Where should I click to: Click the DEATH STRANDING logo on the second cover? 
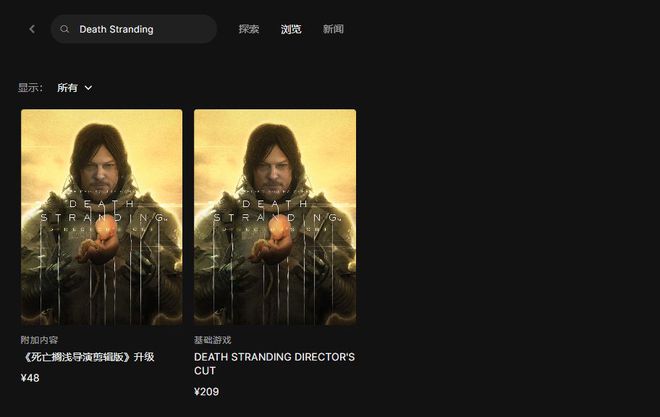click(x=275, y=210)
